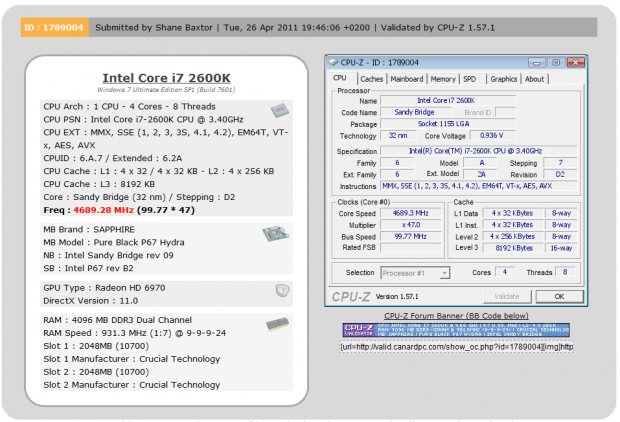Click the Core Speed value 4689.3 MHz
The width and height of the screenshot is (620, 422).
click(x=411, y=213)
